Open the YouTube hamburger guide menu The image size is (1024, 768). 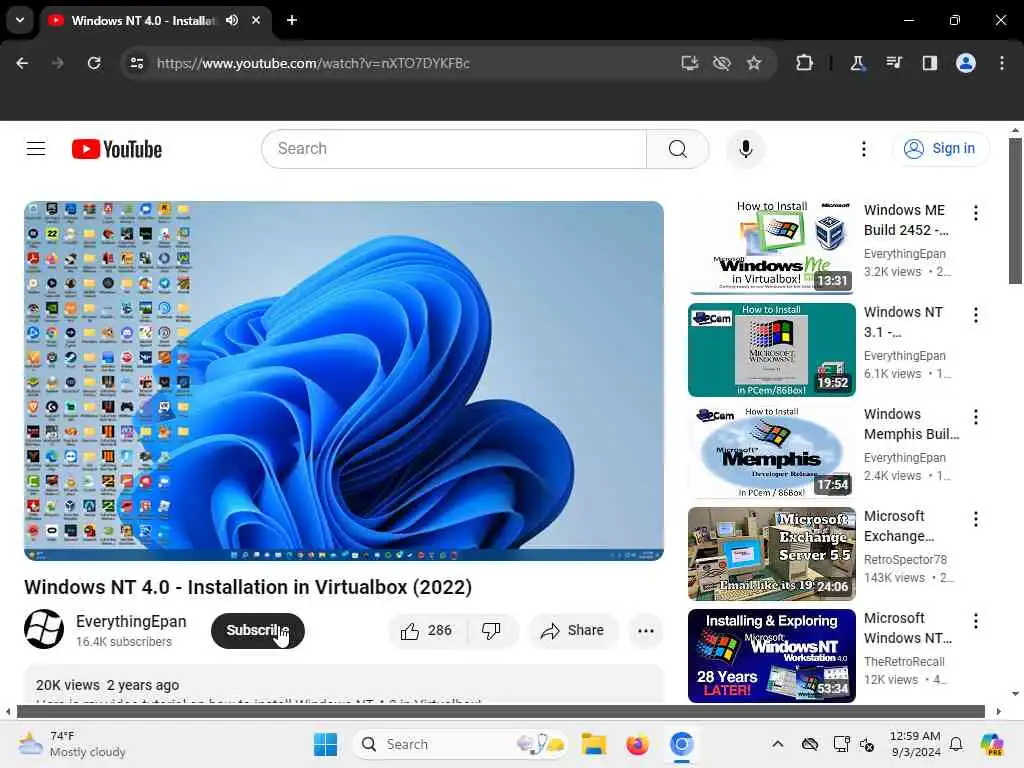(x=36, y=149)
